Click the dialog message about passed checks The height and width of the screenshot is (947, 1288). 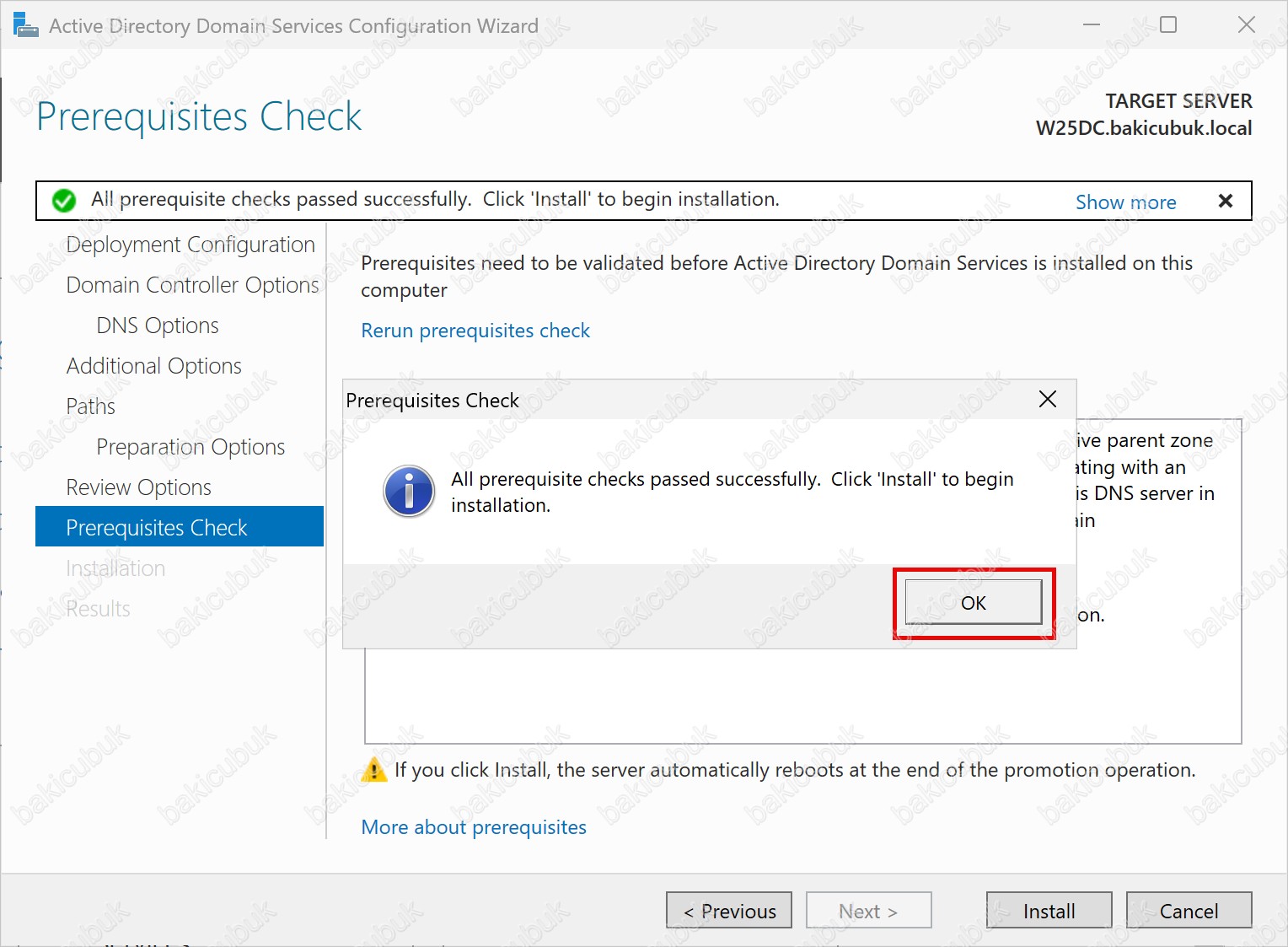coord(733,492)
